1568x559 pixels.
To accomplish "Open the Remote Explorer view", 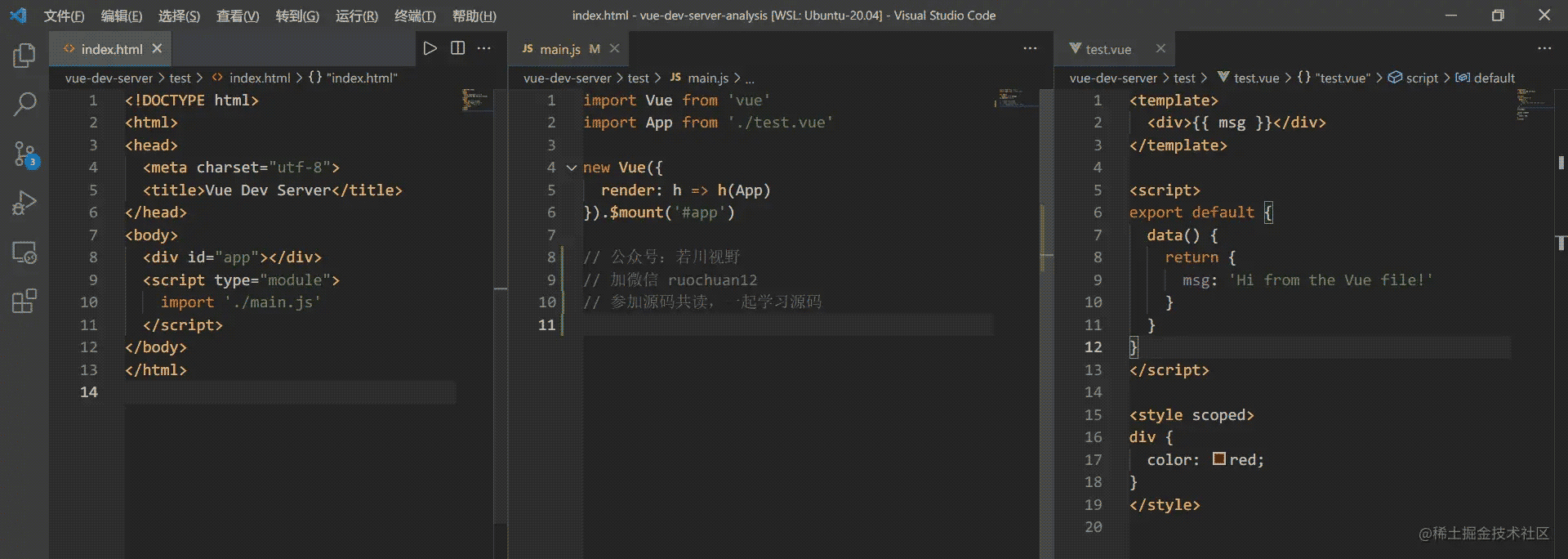I will click(x=24, y=252).
